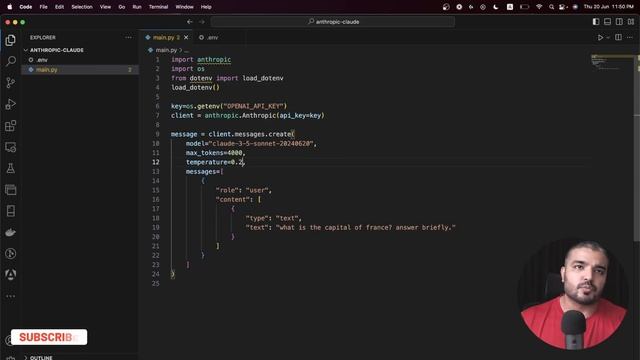Open the Code application menu

26,7
